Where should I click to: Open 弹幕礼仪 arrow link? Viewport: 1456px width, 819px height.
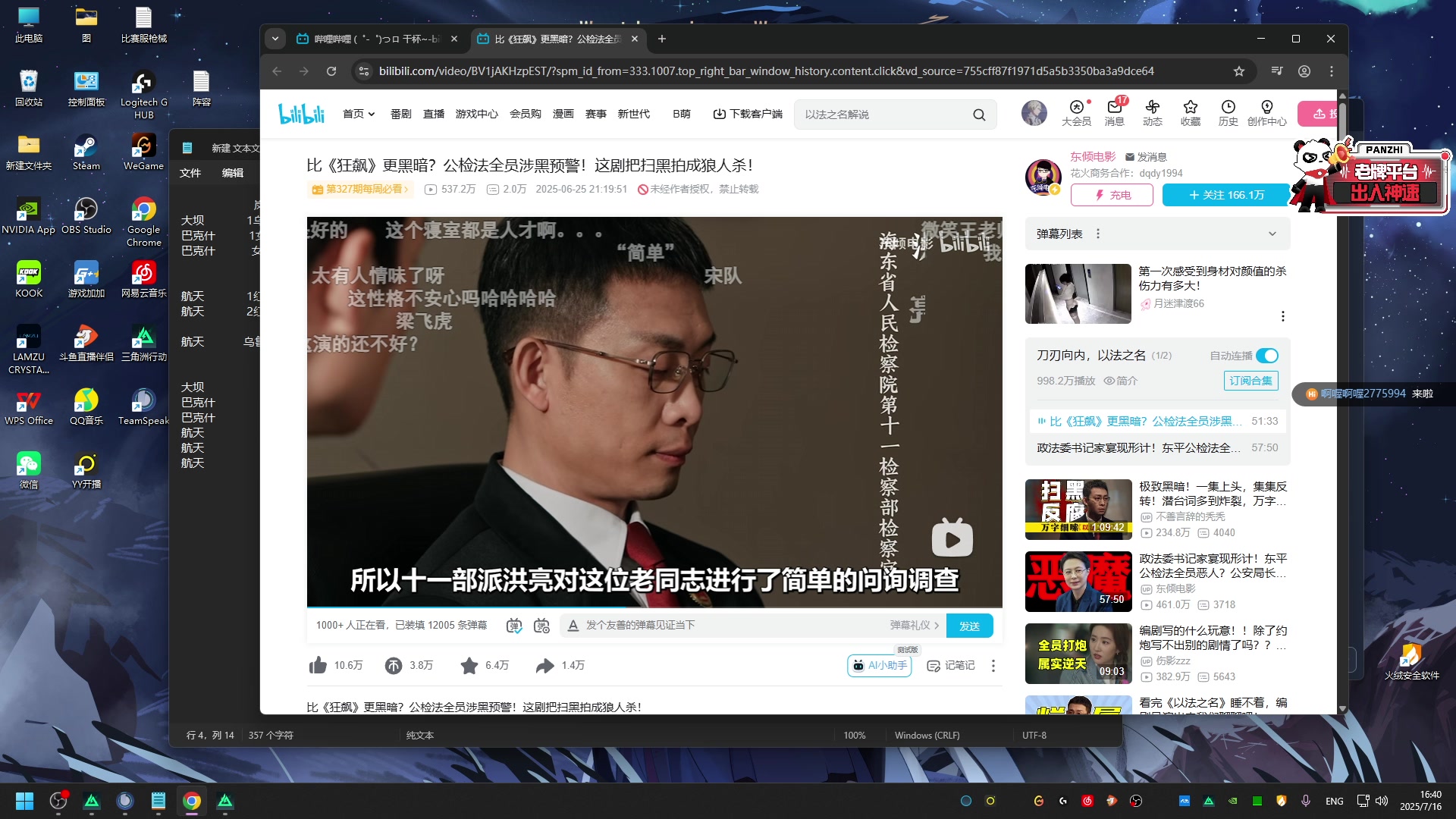pyautogui.click(x=915, y=626)
